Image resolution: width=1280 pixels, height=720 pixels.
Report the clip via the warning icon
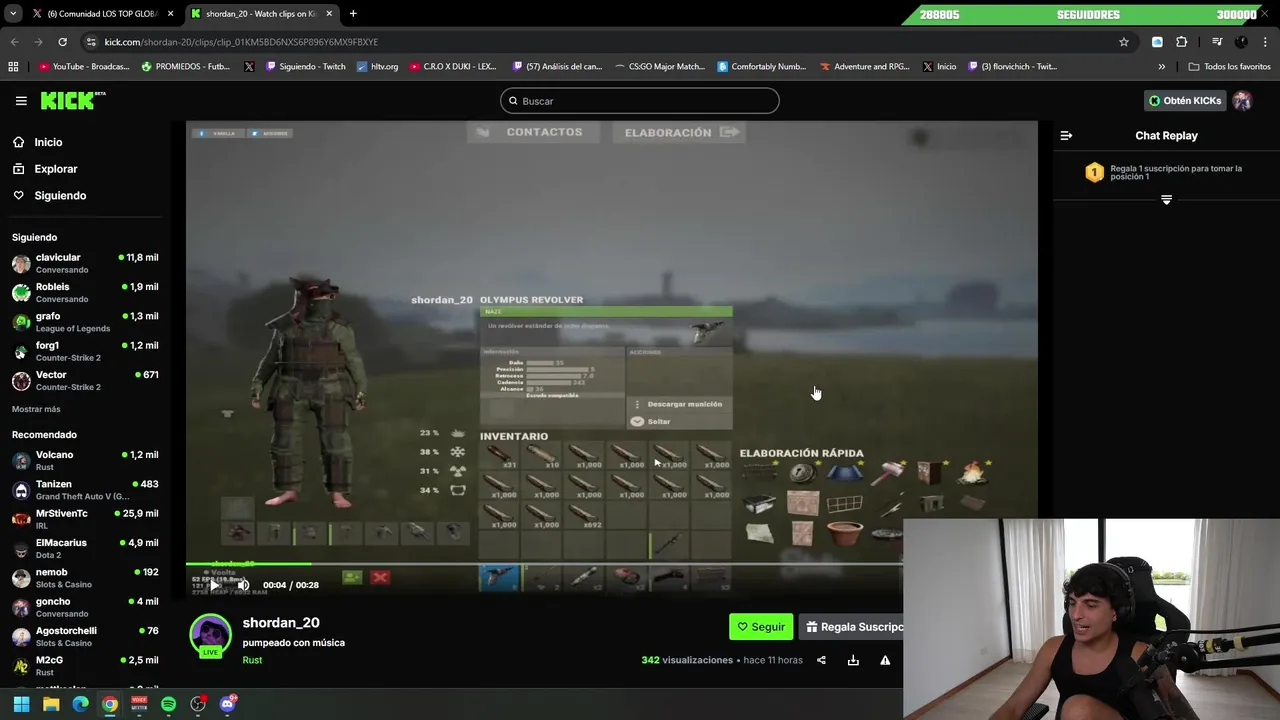tap(885, 660)
